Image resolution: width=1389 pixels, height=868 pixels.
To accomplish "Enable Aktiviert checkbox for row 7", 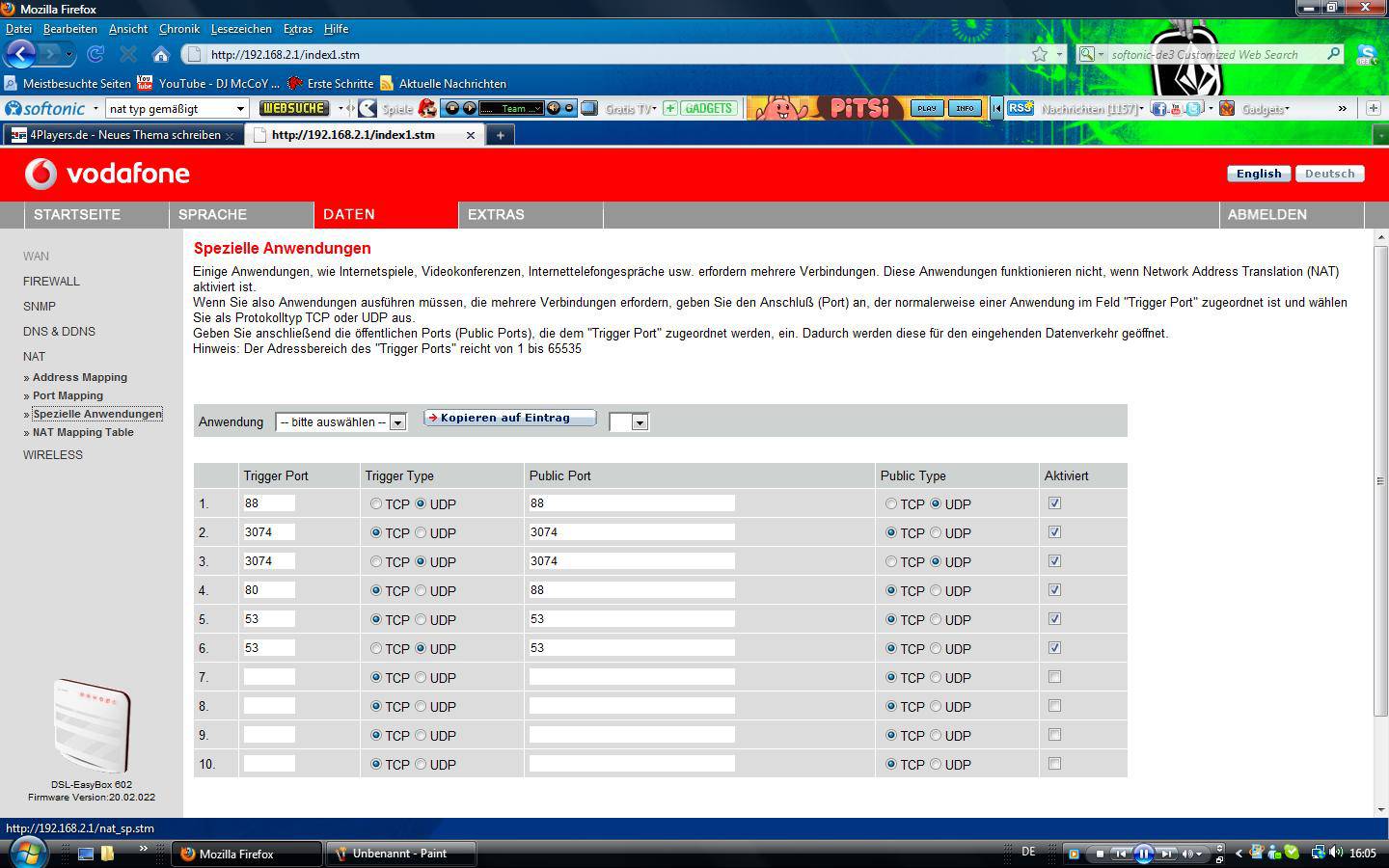I will [1054, 677].
